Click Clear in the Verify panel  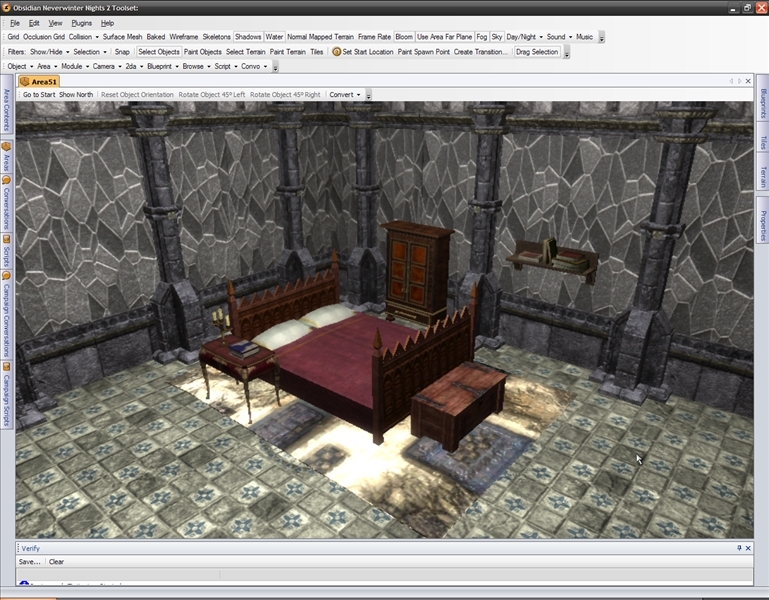tap(57, 562)
